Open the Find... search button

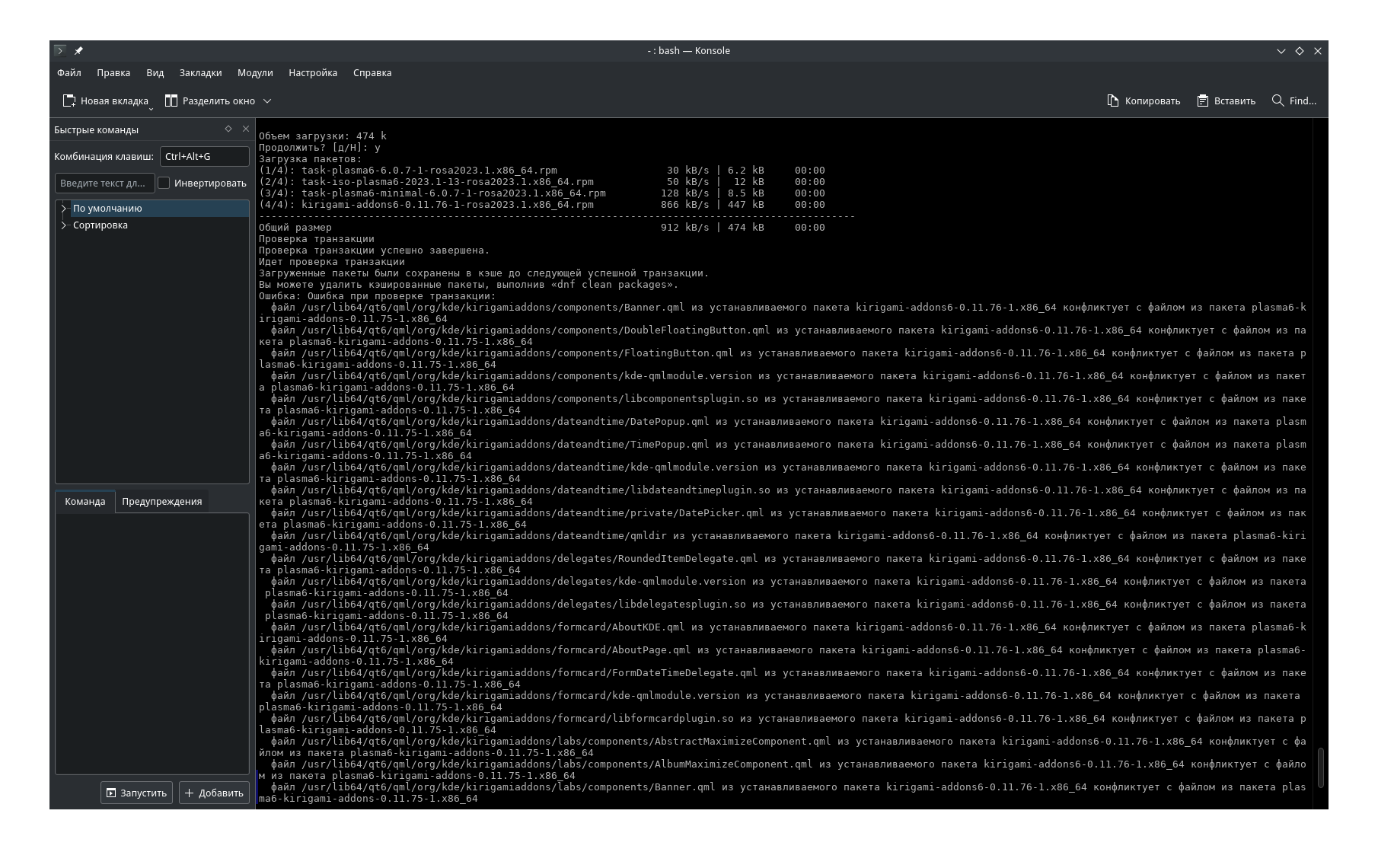[x=1293, y=101]
